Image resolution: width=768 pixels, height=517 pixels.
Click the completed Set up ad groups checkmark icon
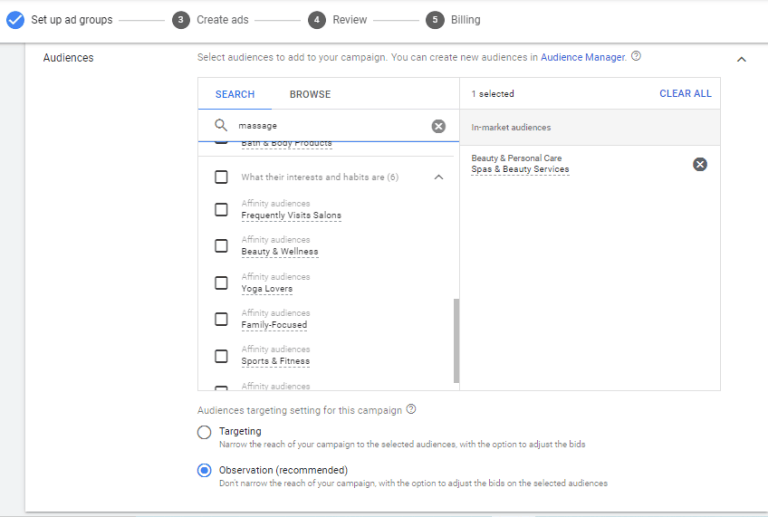click(15, 20)
